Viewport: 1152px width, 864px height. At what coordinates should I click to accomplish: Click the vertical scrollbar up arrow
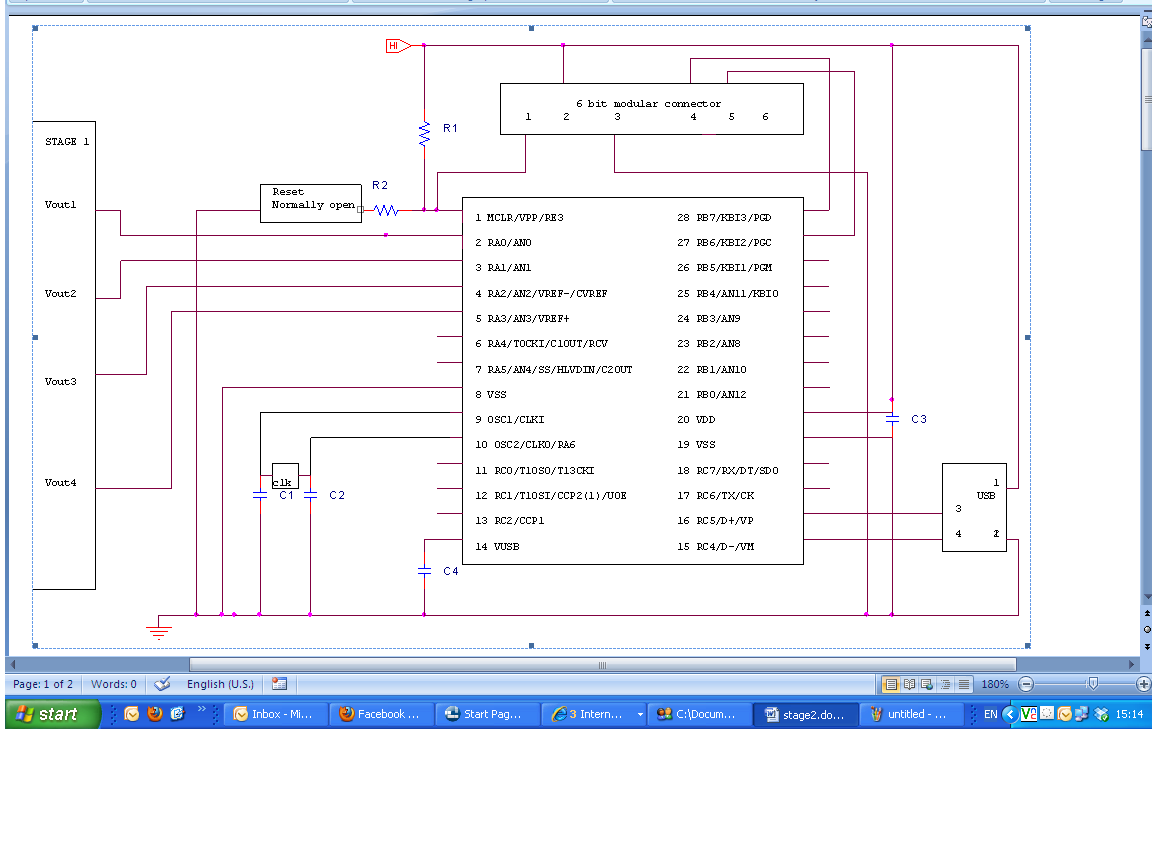1146,40
